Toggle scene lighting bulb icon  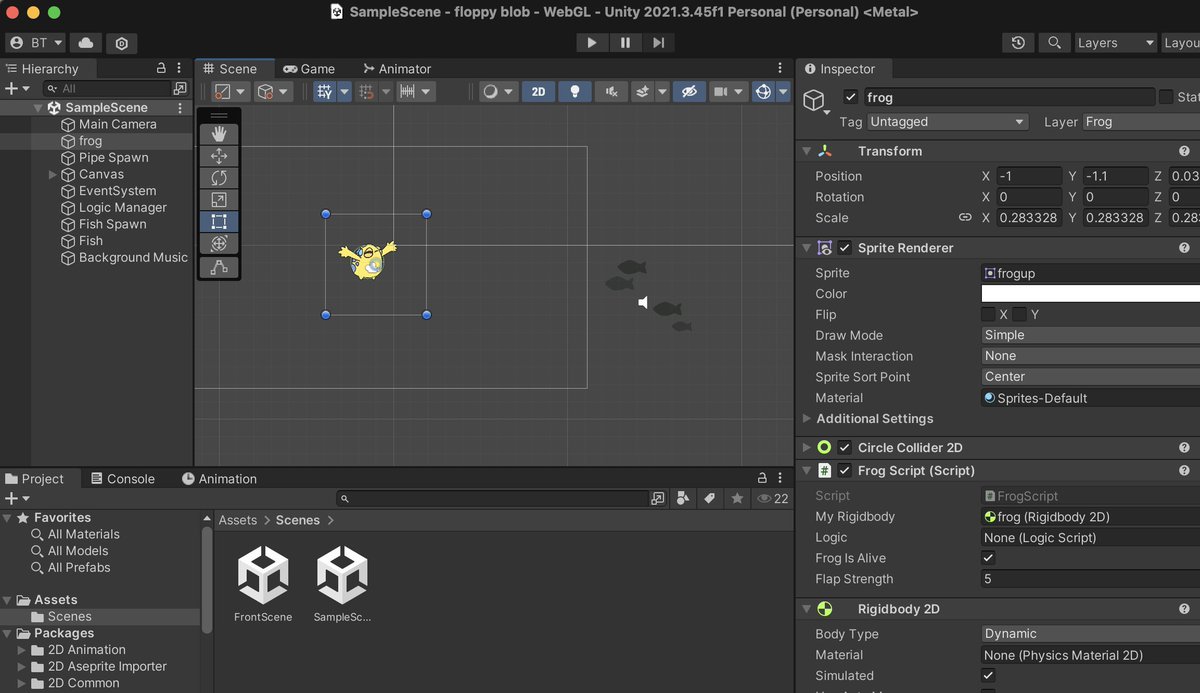pyautogui.click(x=575, y=91)
